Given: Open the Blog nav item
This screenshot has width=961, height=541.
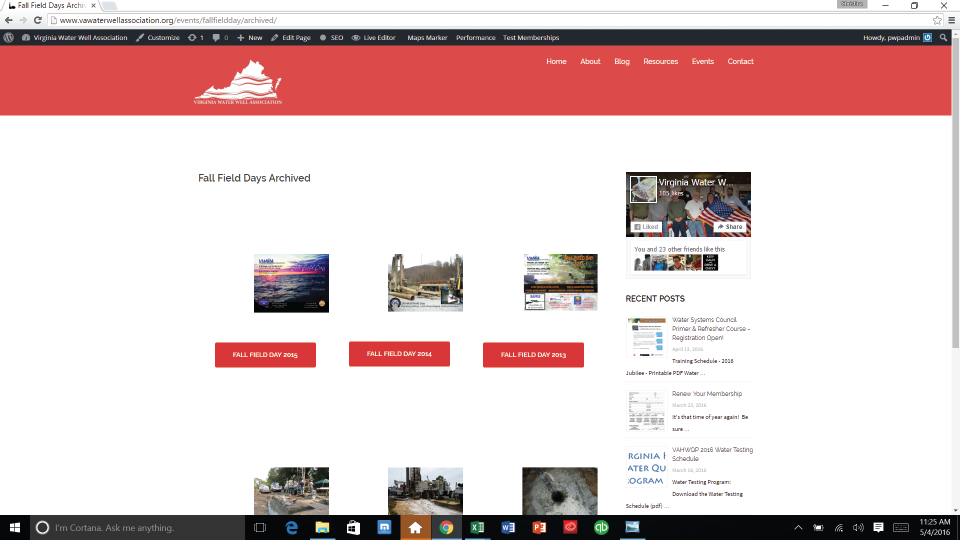Looking at the screenshot, I should coord(622,61).
